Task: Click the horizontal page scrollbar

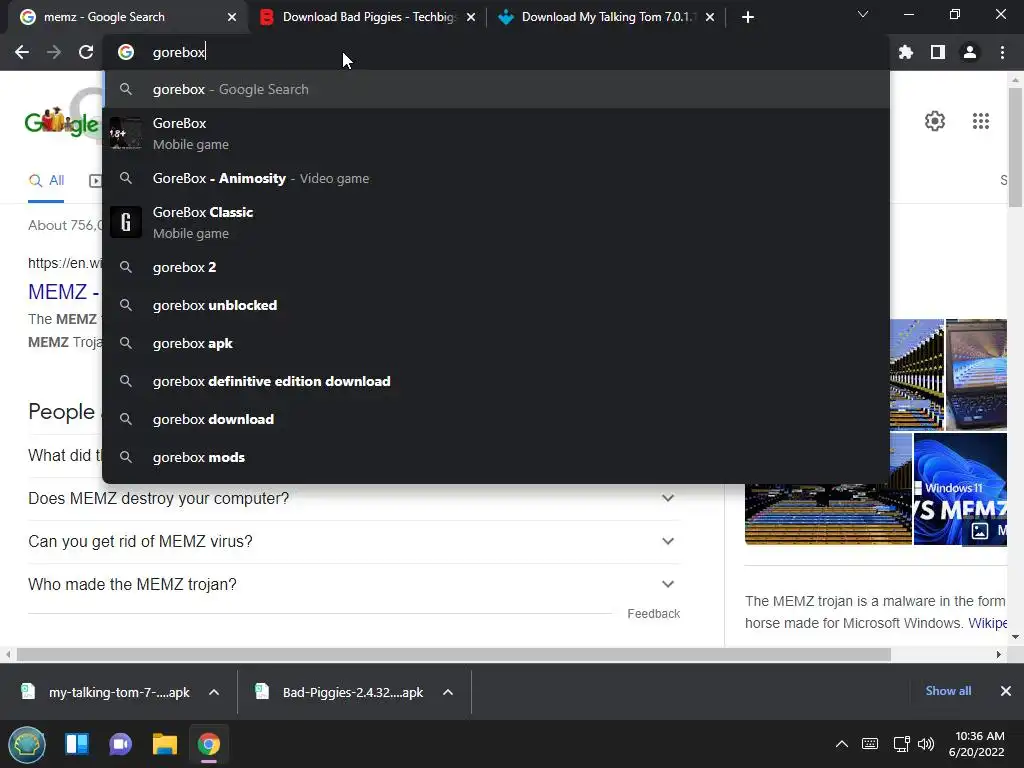Action: click(x=454, y=654)
